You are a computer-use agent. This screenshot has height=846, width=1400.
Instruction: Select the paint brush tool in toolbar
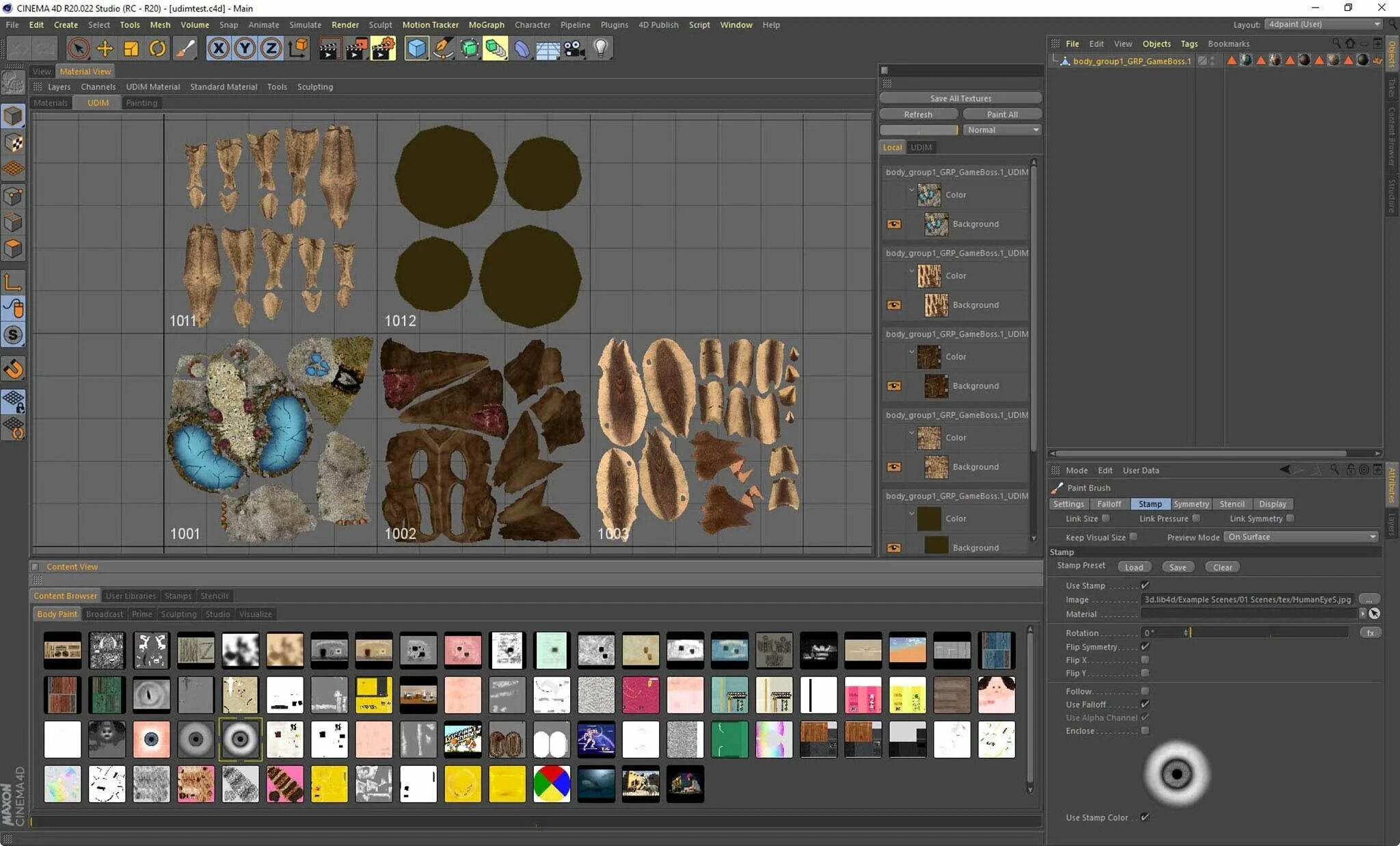click(x=185, y=49)
